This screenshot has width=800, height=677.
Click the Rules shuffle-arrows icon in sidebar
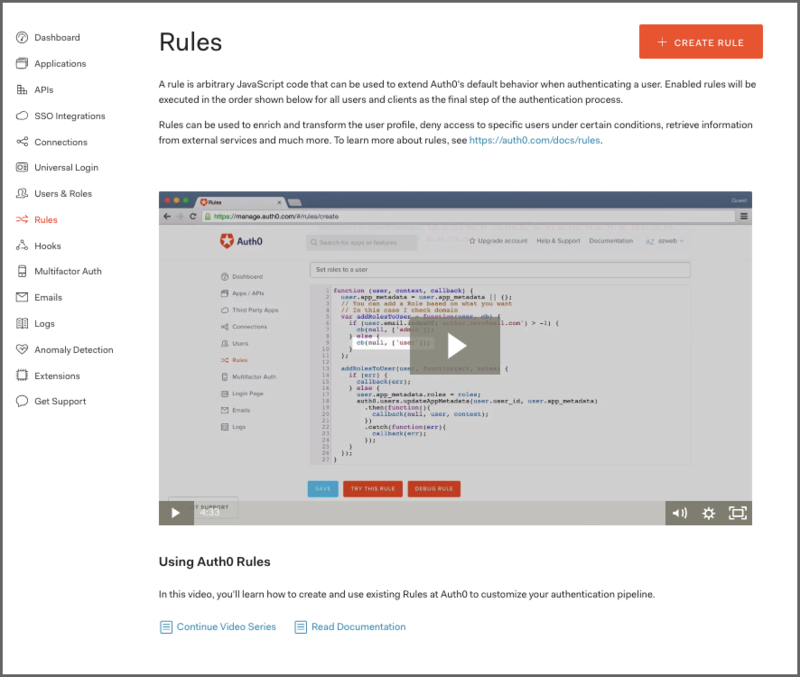click(22, 219)
